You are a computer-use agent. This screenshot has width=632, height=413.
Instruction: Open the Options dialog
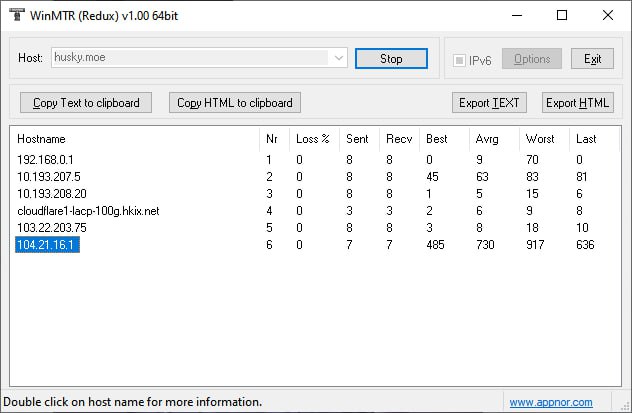coord(531,59)
